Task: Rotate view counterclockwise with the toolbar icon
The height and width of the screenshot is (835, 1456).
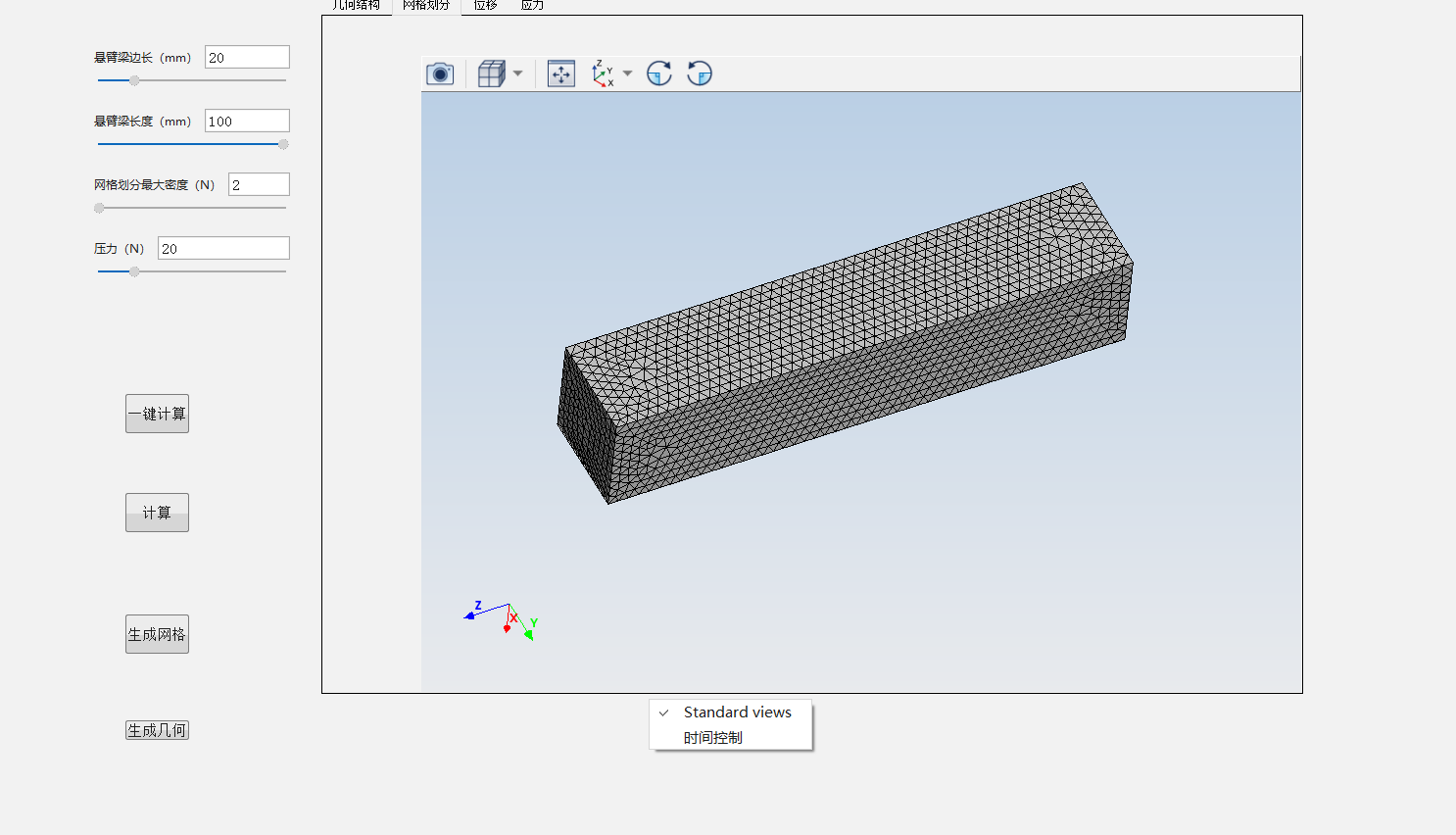Action: pyautogui.click(x=700, y=74)
